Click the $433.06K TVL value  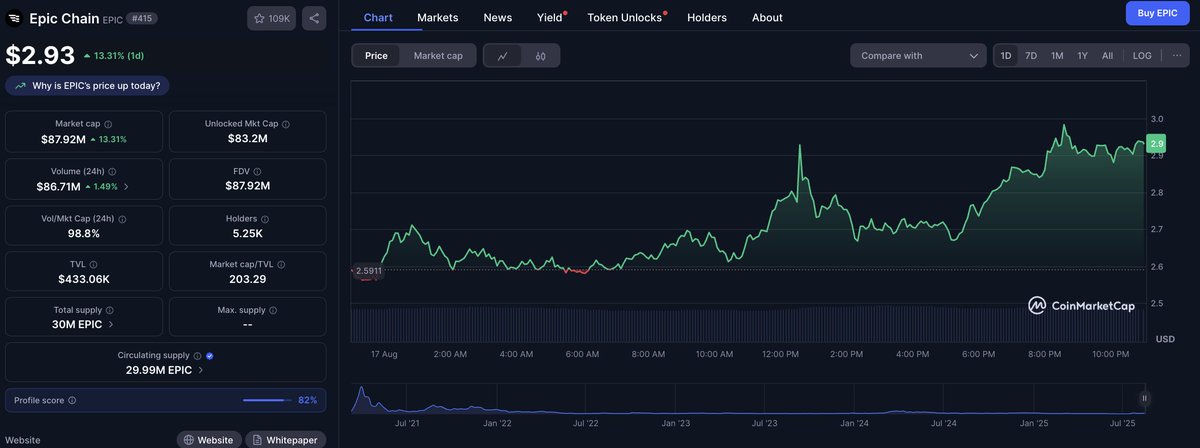pos(84,279)
